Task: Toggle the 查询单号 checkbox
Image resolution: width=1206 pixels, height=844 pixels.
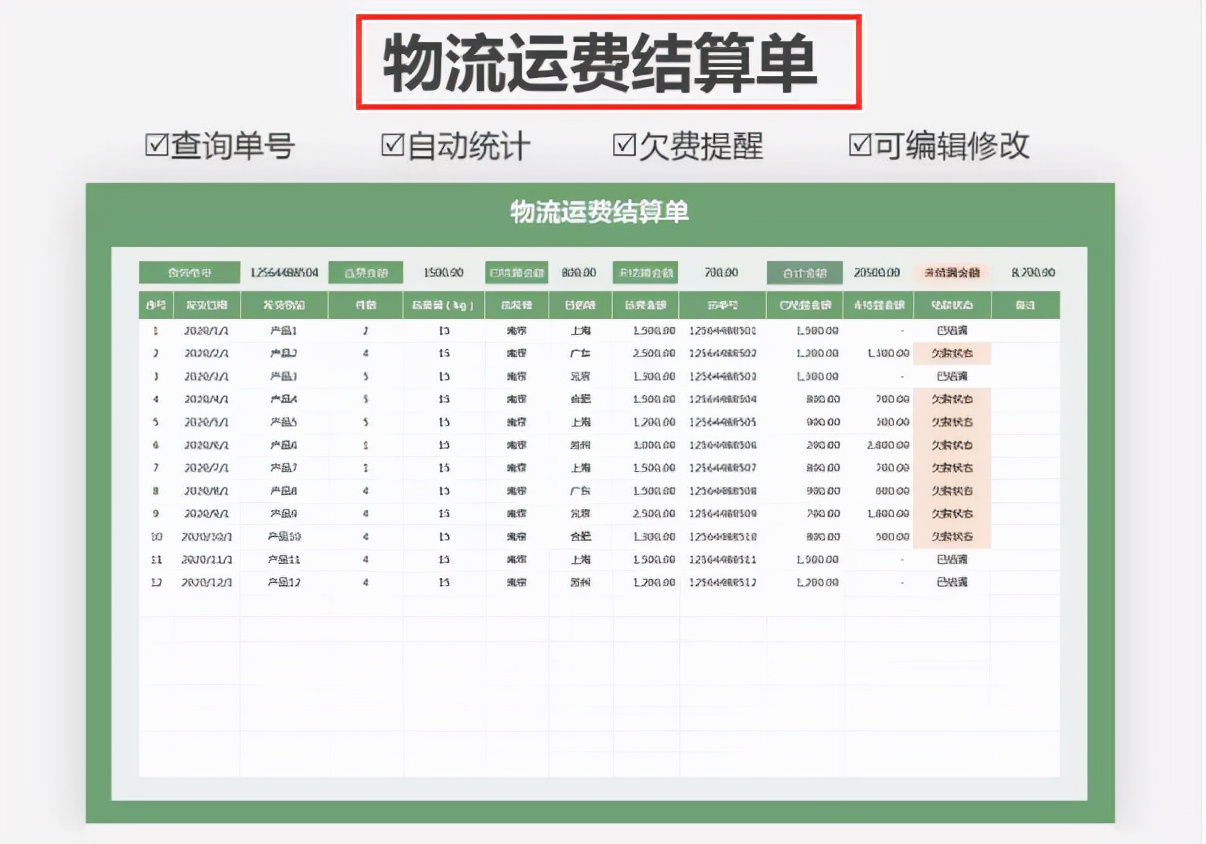Action: [x=154, y=145]
